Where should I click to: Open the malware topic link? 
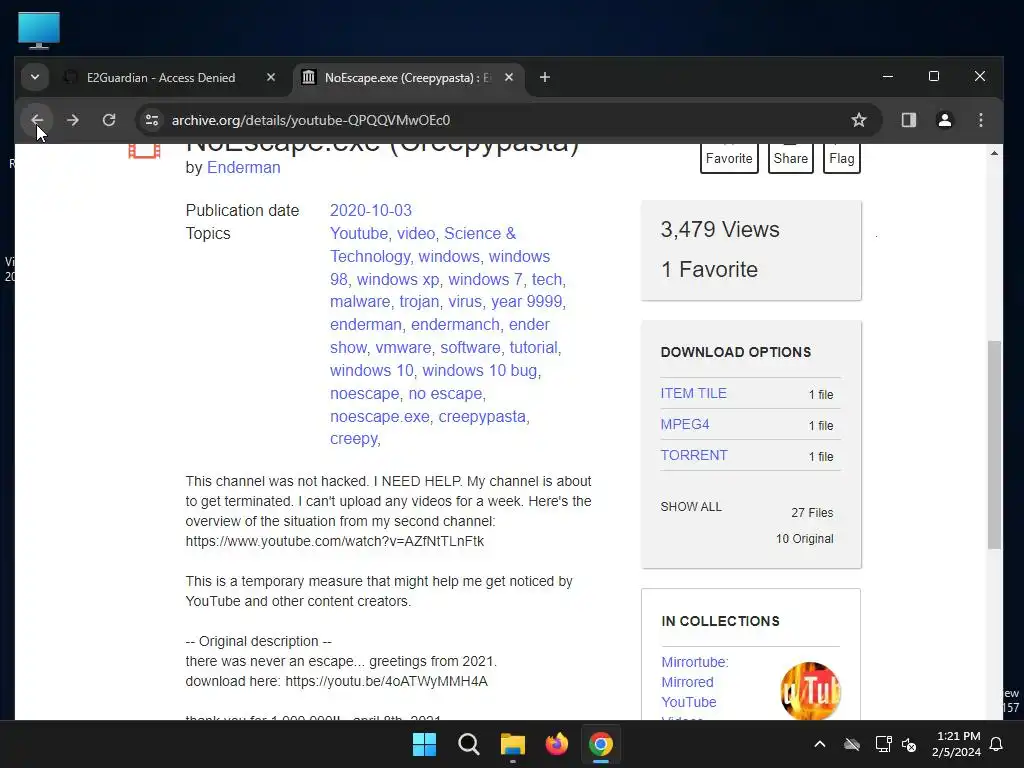pos(360,301)
